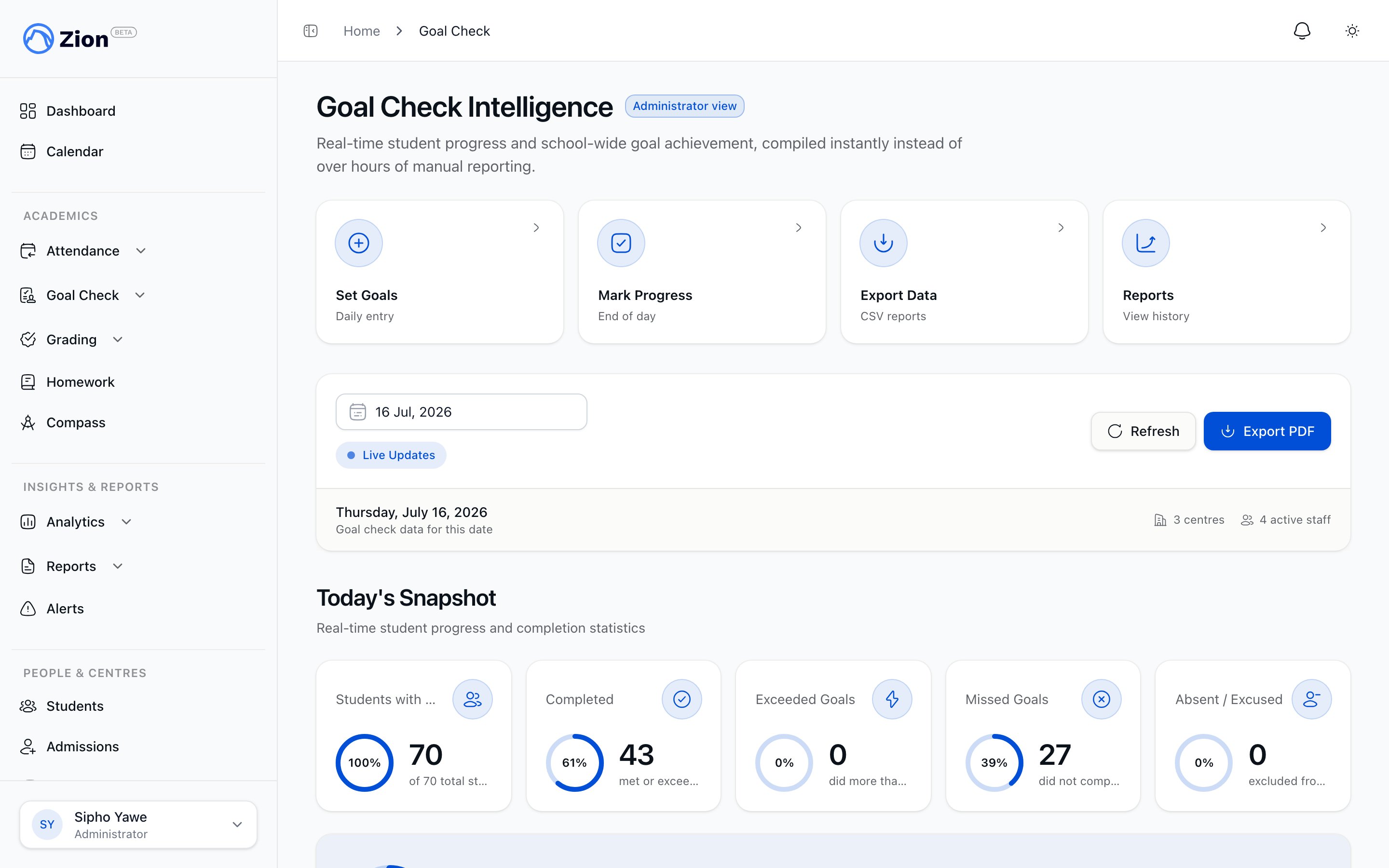Click the Absent / Excused user-minus icon
The width and height of the screenshot is (1389, 868).
(x=1311, y=699)
